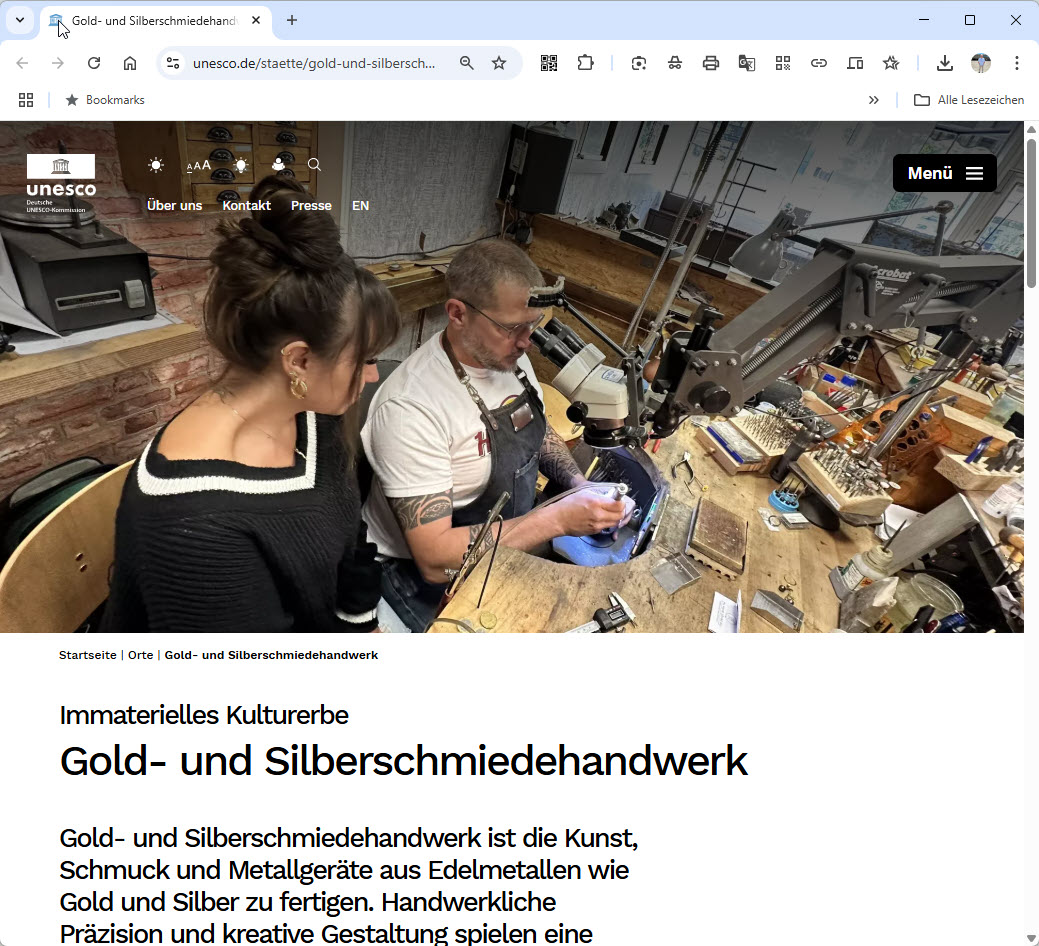
Task: Click the UNESCO logo in the header
Action: (x=61, y=184)
